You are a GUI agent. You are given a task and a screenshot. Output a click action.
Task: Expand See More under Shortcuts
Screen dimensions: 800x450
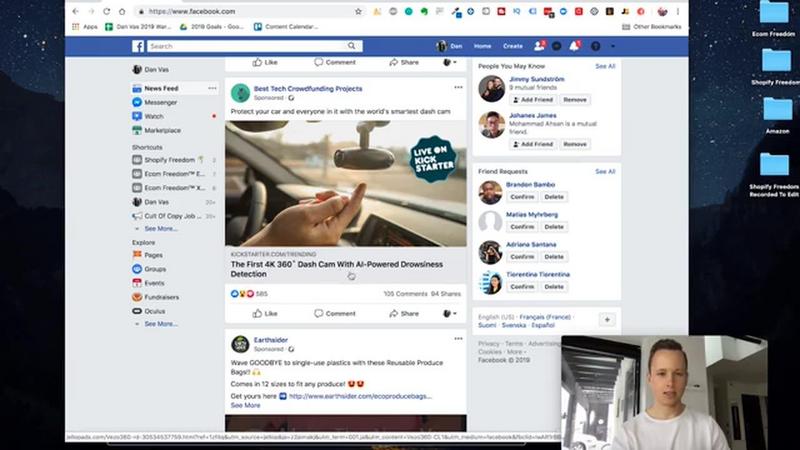(x=161, y=229)
